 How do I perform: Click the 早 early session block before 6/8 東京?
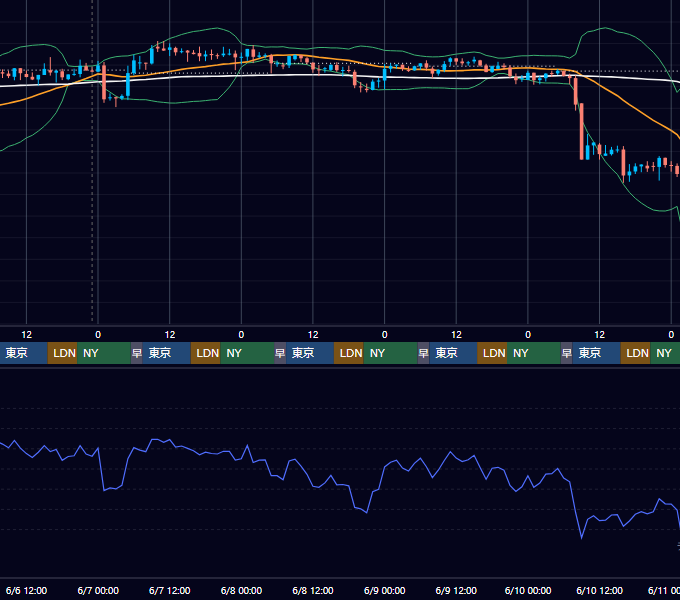pyautogui.click(x=280, y=353)
